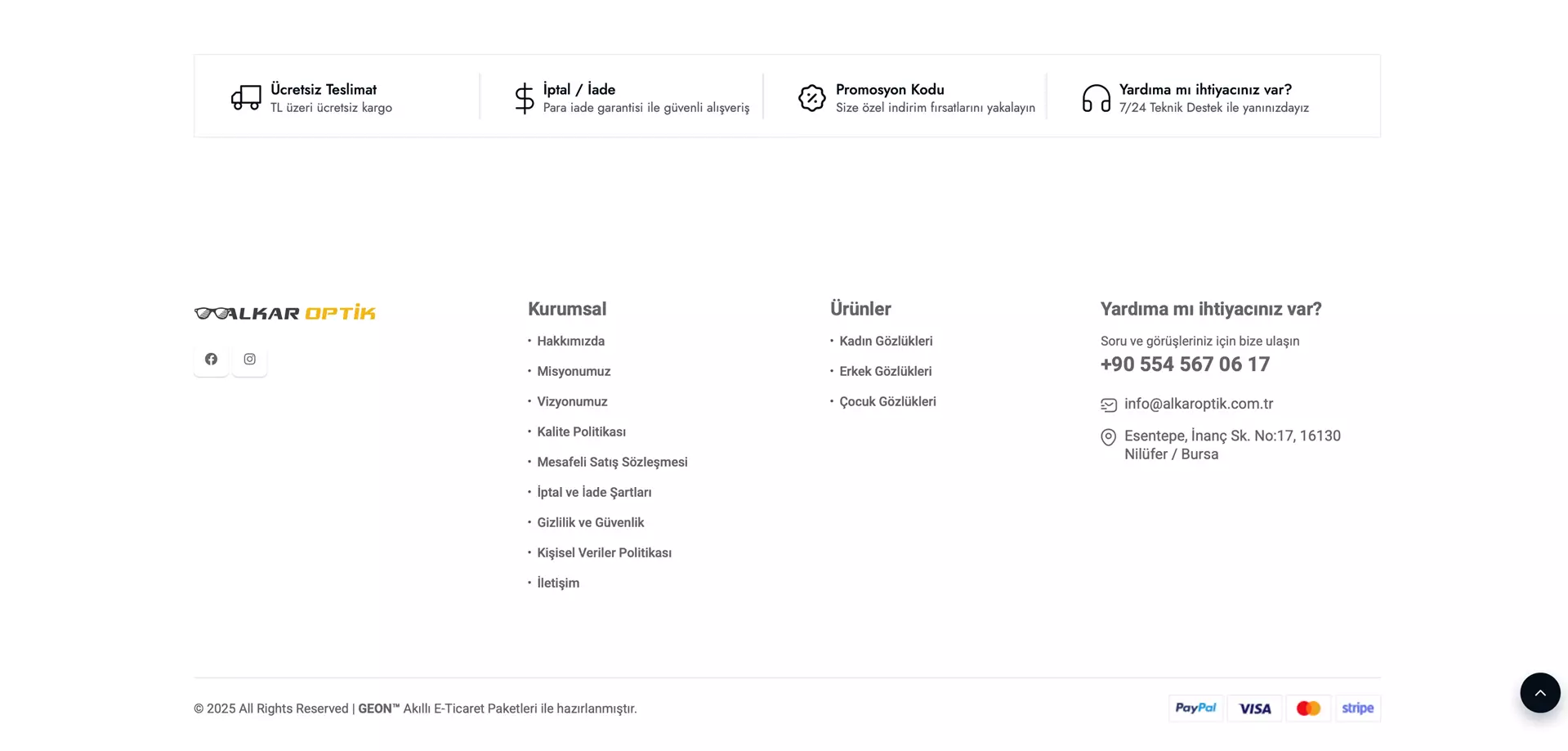Open the Instagram social icon
This screenshot has width=1568, height=751.
(x=249, y=359)
